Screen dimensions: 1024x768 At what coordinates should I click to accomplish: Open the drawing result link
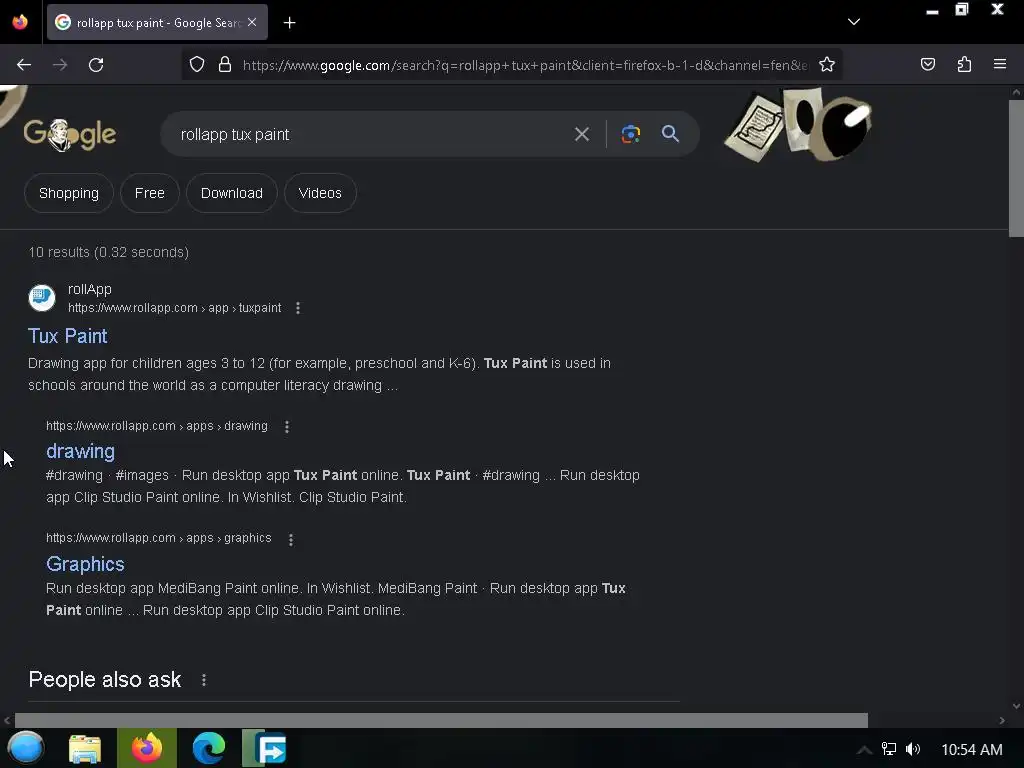[80, 451]
